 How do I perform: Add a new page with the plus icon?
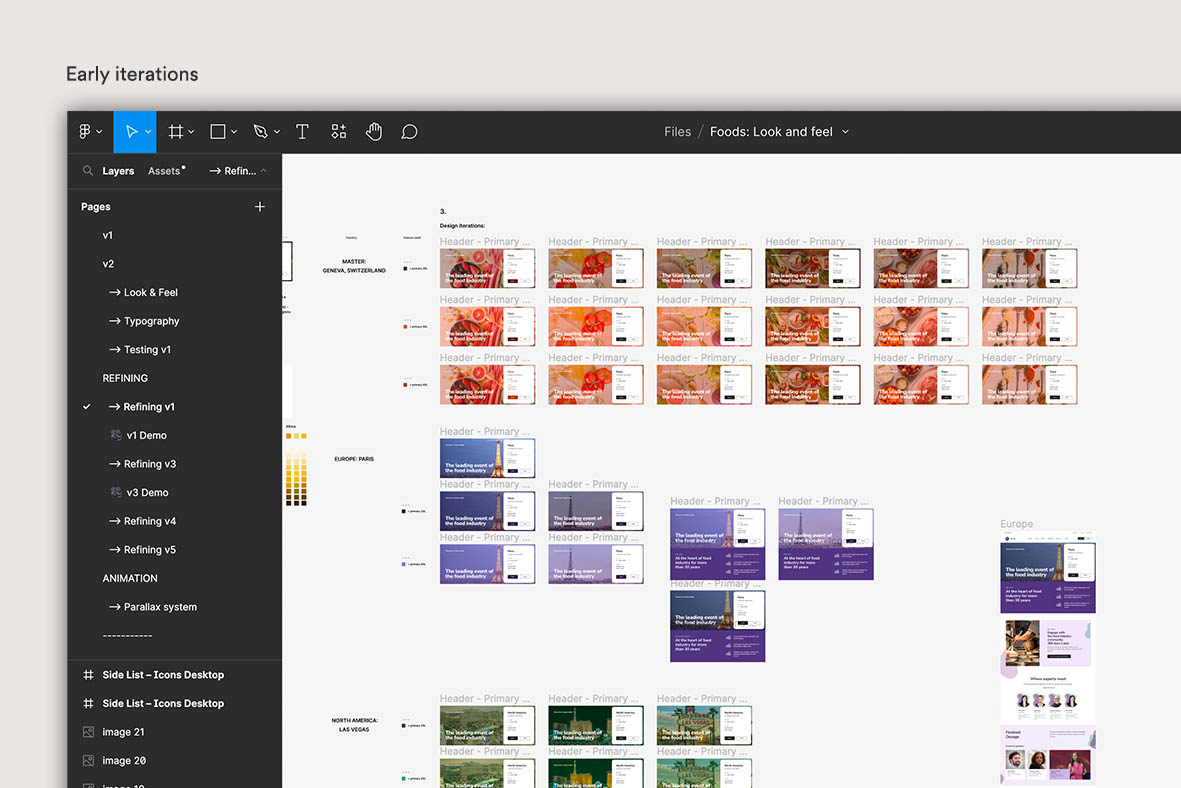tap(260, 206)
